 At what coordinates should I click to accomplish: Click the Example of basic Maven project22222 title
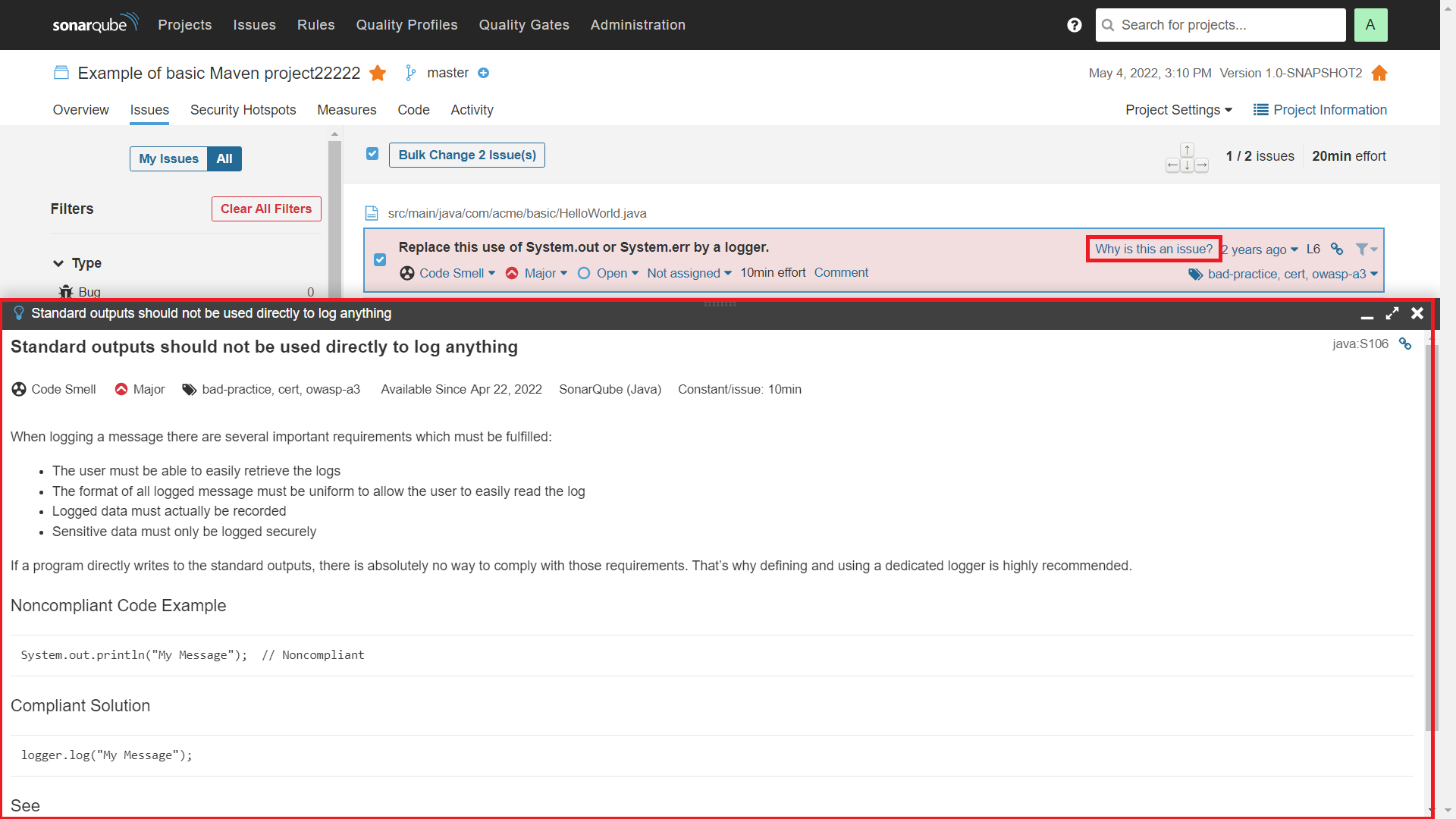[x=219, y=73]
